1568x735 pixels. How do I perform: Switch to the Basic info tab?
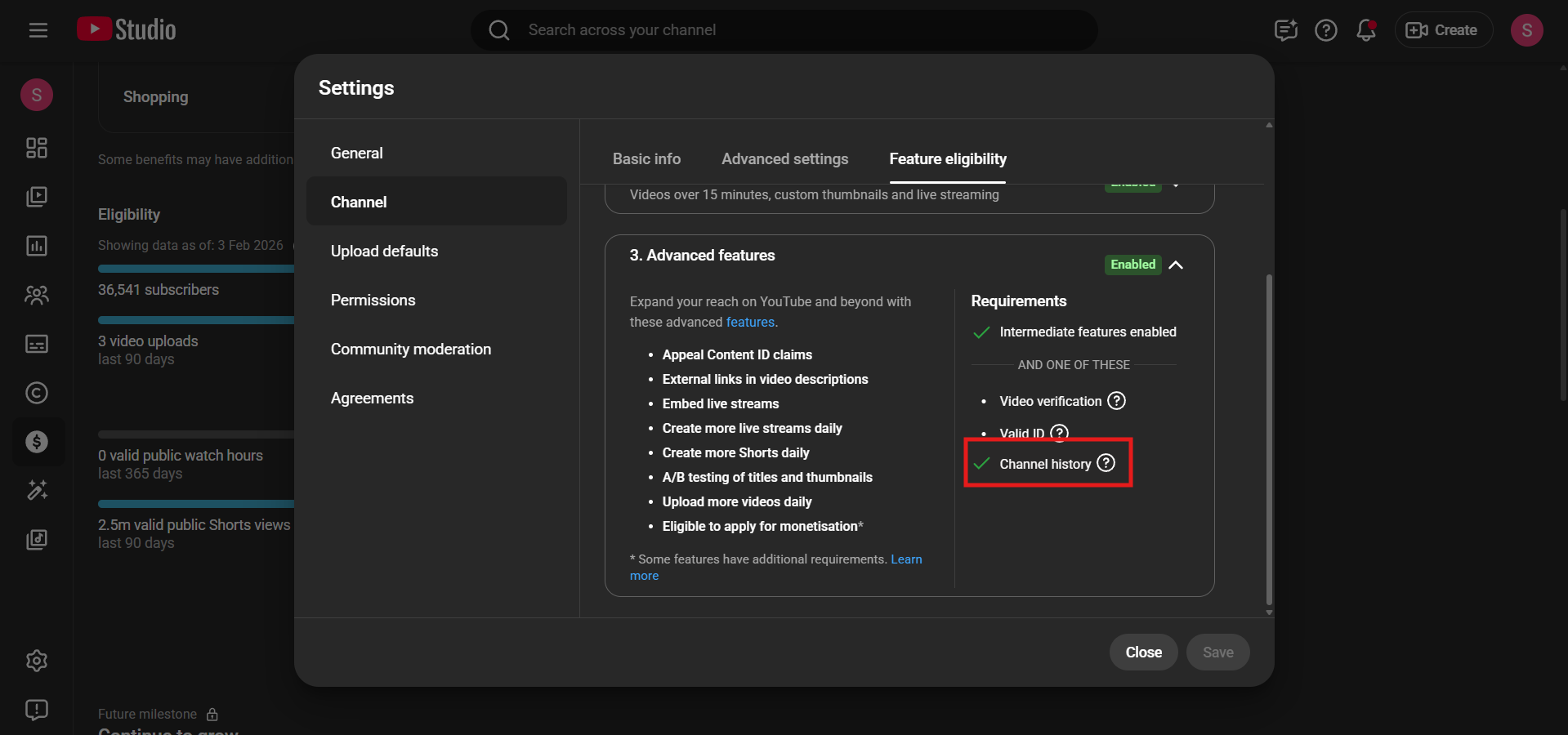click(646, 159)
